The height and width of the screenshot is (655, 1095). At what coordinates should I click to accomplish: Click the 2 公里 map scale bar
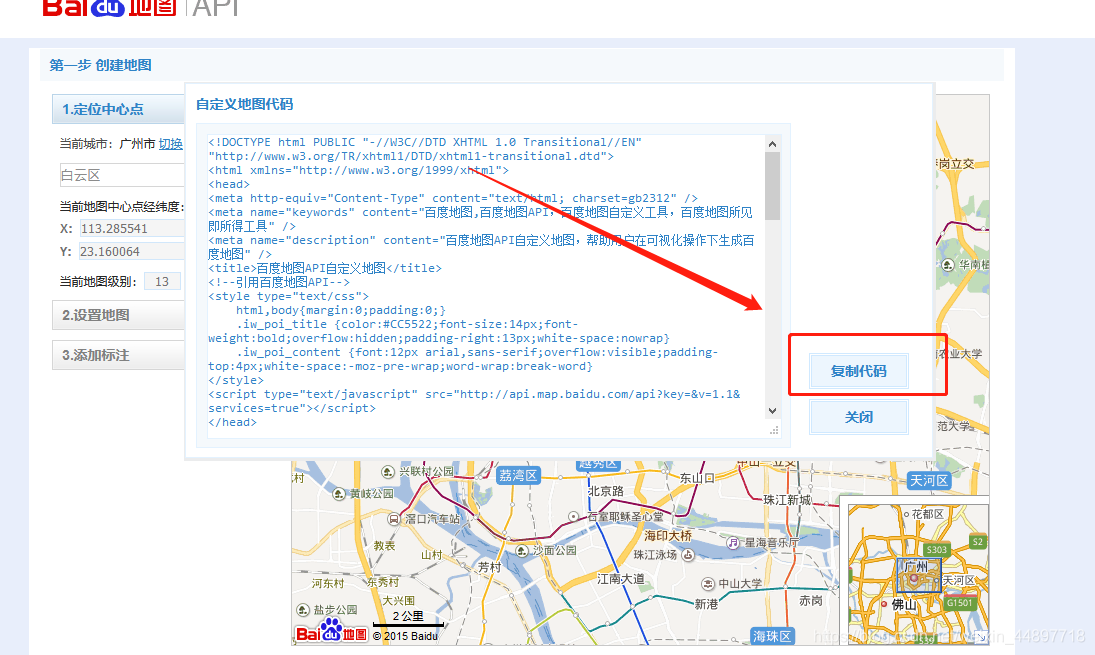pos(408,619)
